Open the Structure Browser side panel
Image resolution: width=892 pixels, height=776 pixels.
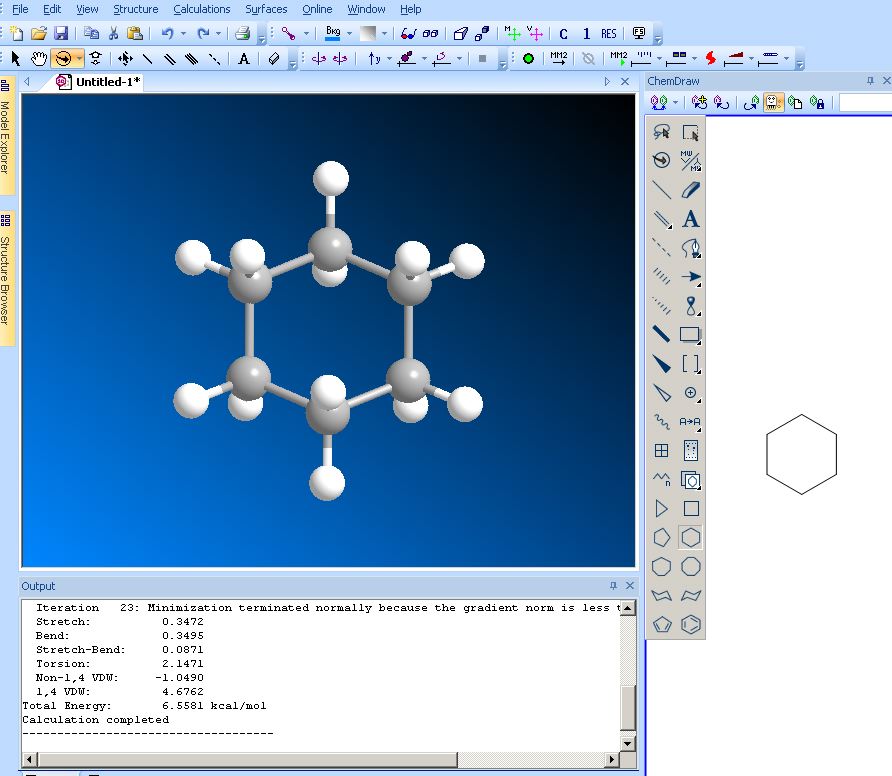[x=6, y=275]
